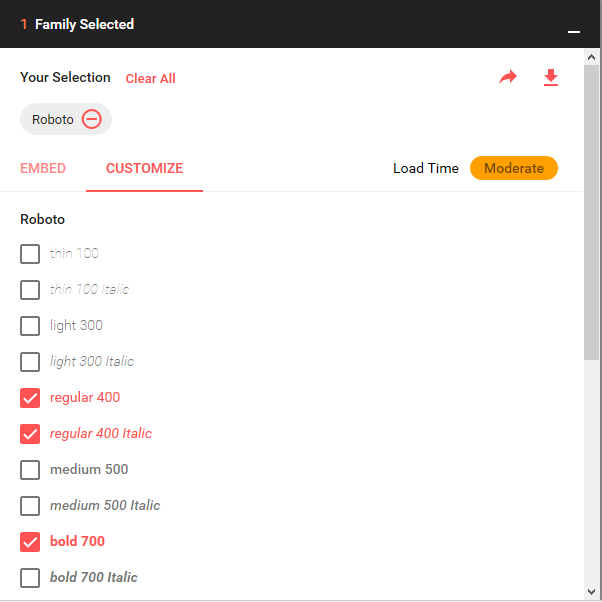Select the CUSTOMIZE tab
Screen dimensions: 602x602
click(144, 168)
